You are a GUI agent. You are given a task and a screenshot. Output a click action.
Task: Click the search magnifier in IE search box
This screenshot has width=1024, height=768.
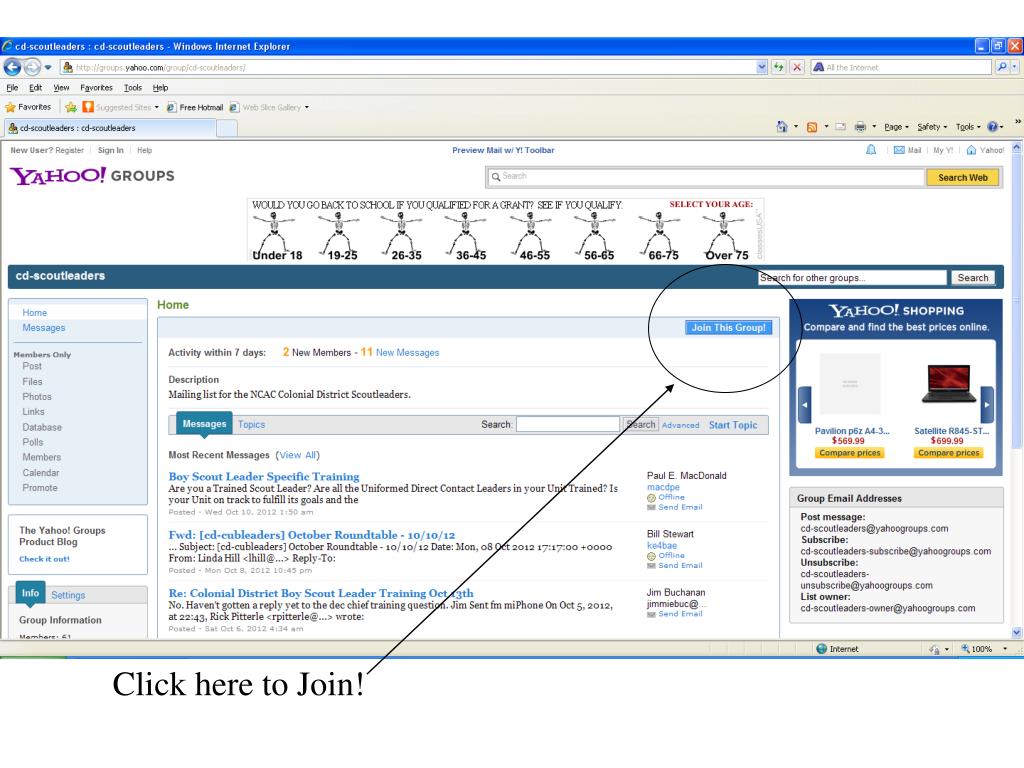[1002, 67]
